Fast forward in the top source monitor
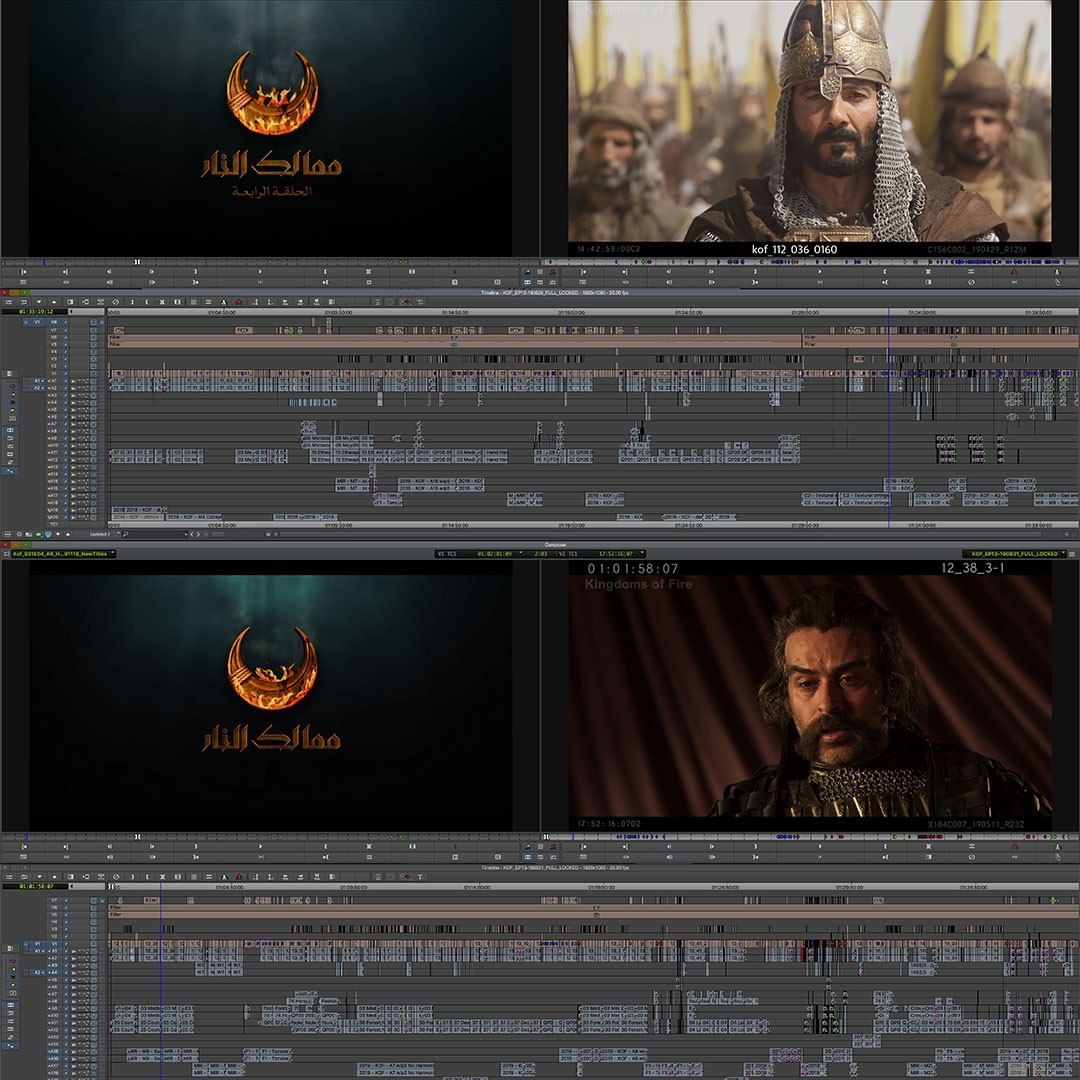This screenshot has width=1080, height=1080. point(65,272)
